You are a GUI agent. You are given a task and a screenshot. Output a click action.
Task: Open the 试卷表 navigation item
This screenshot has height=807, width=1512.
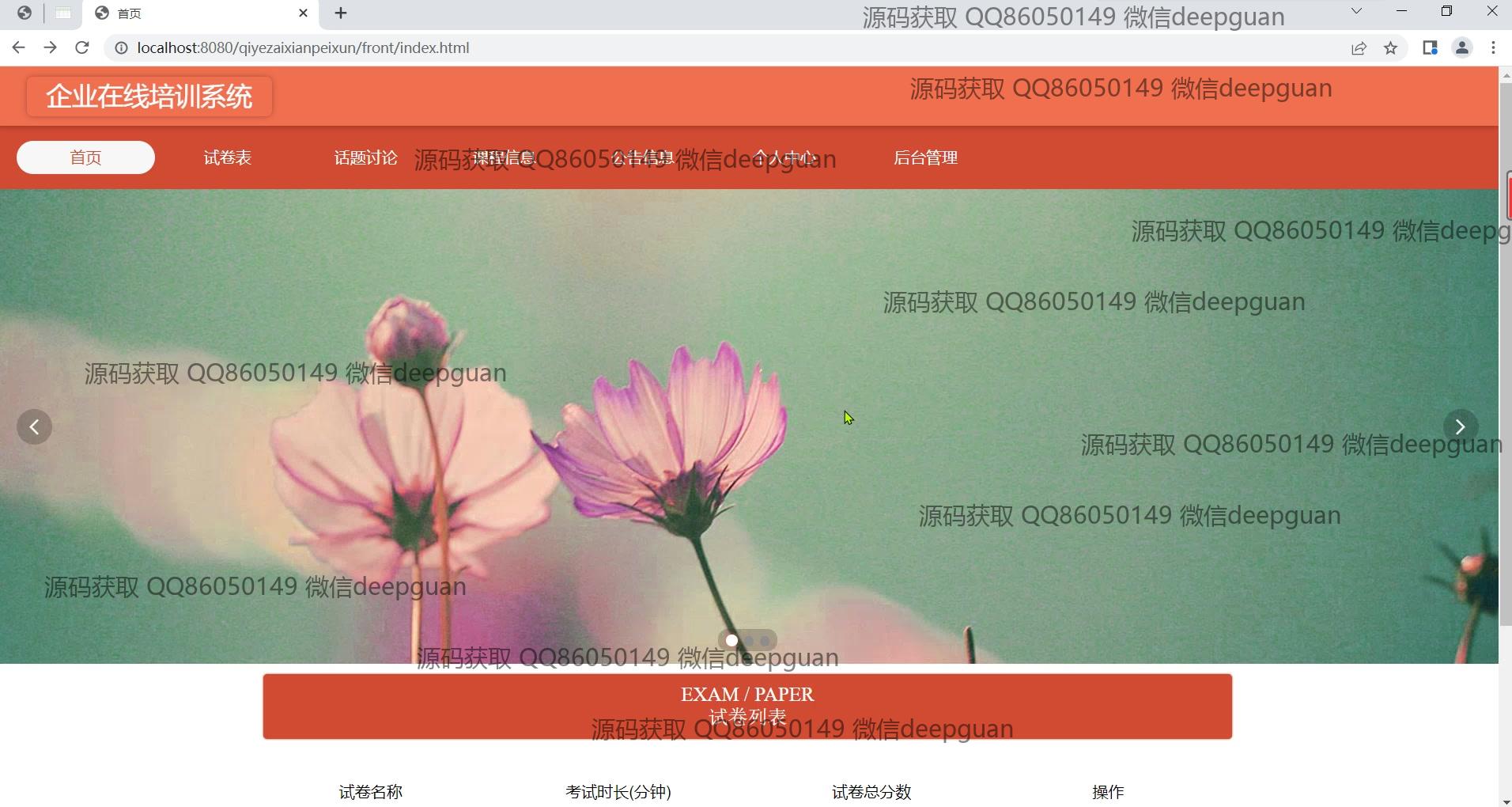(228, 157)
